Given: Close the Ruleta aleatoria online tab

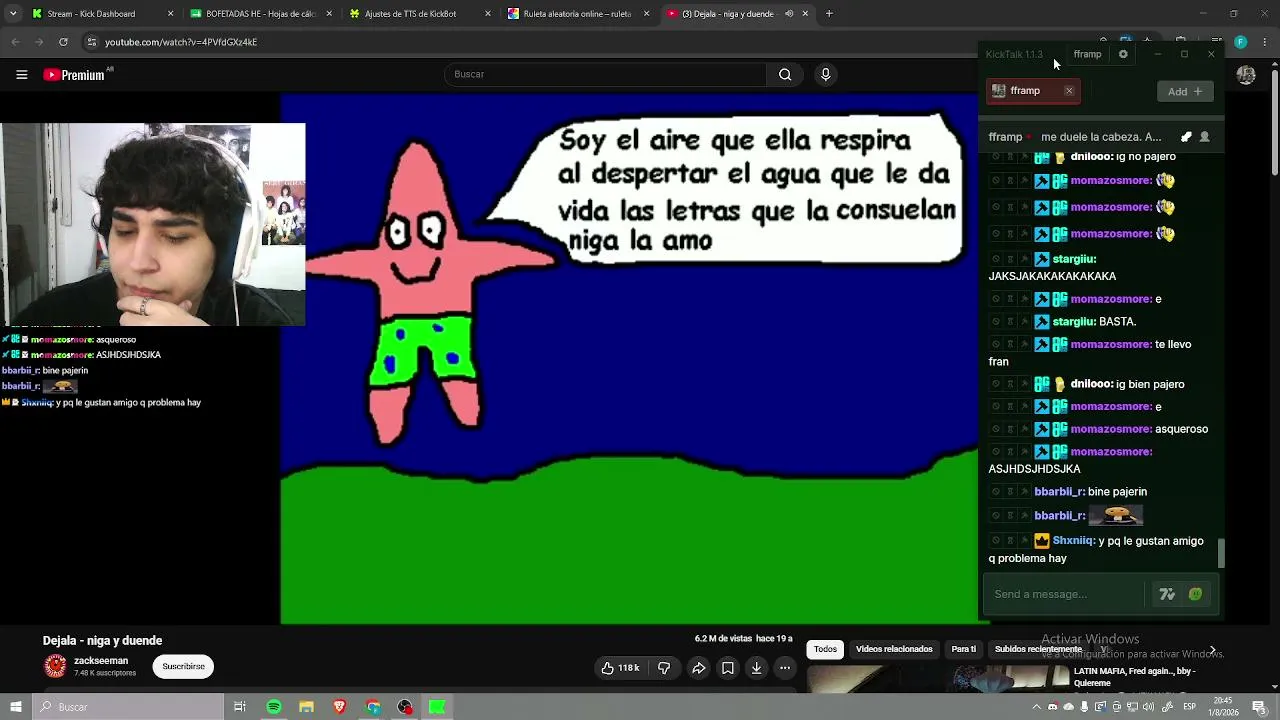Looking at the screenshot, I should (646, 14).
